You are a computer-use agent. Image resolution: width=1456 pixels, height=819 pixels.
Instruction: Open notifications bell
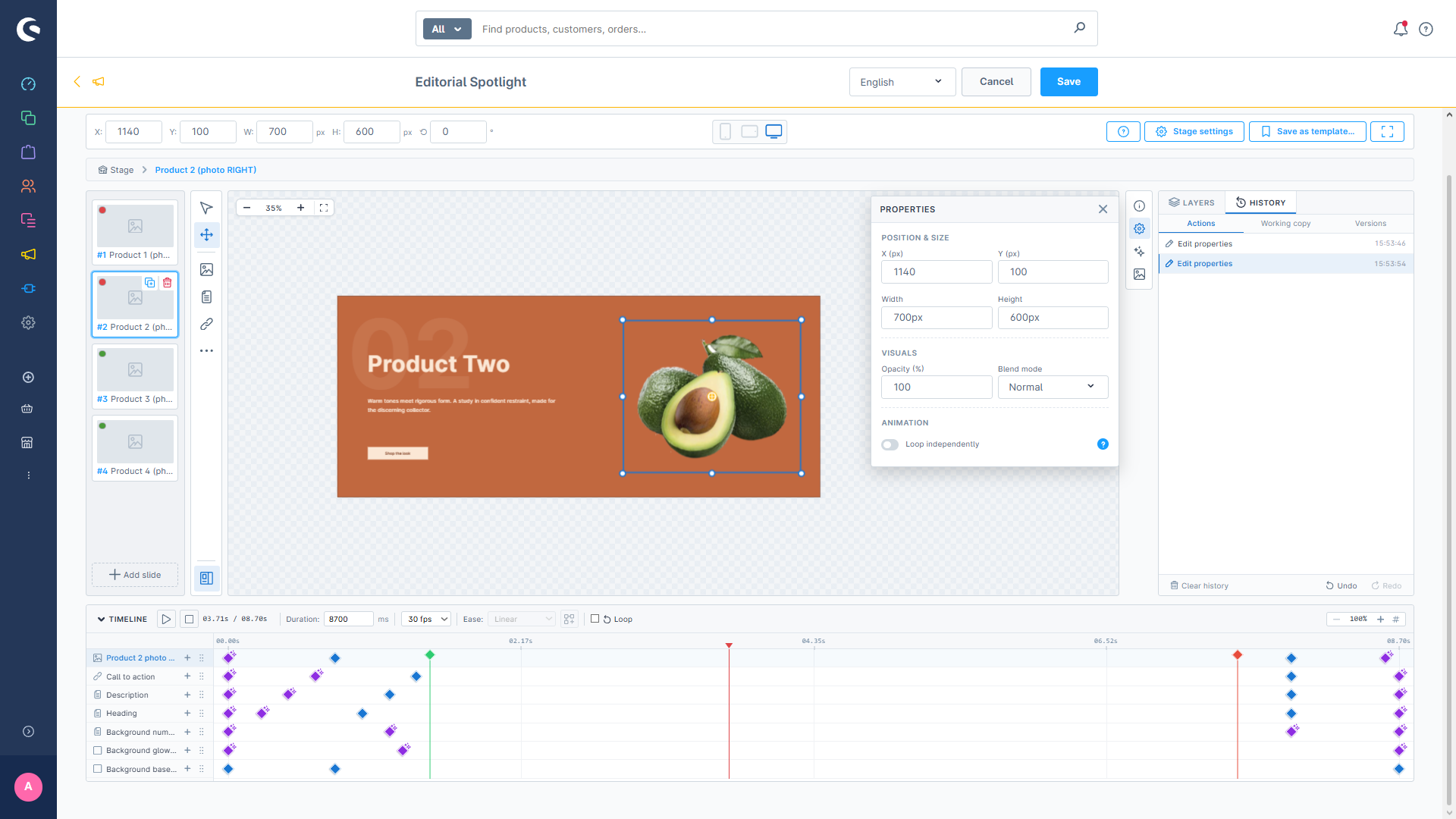1400,29
